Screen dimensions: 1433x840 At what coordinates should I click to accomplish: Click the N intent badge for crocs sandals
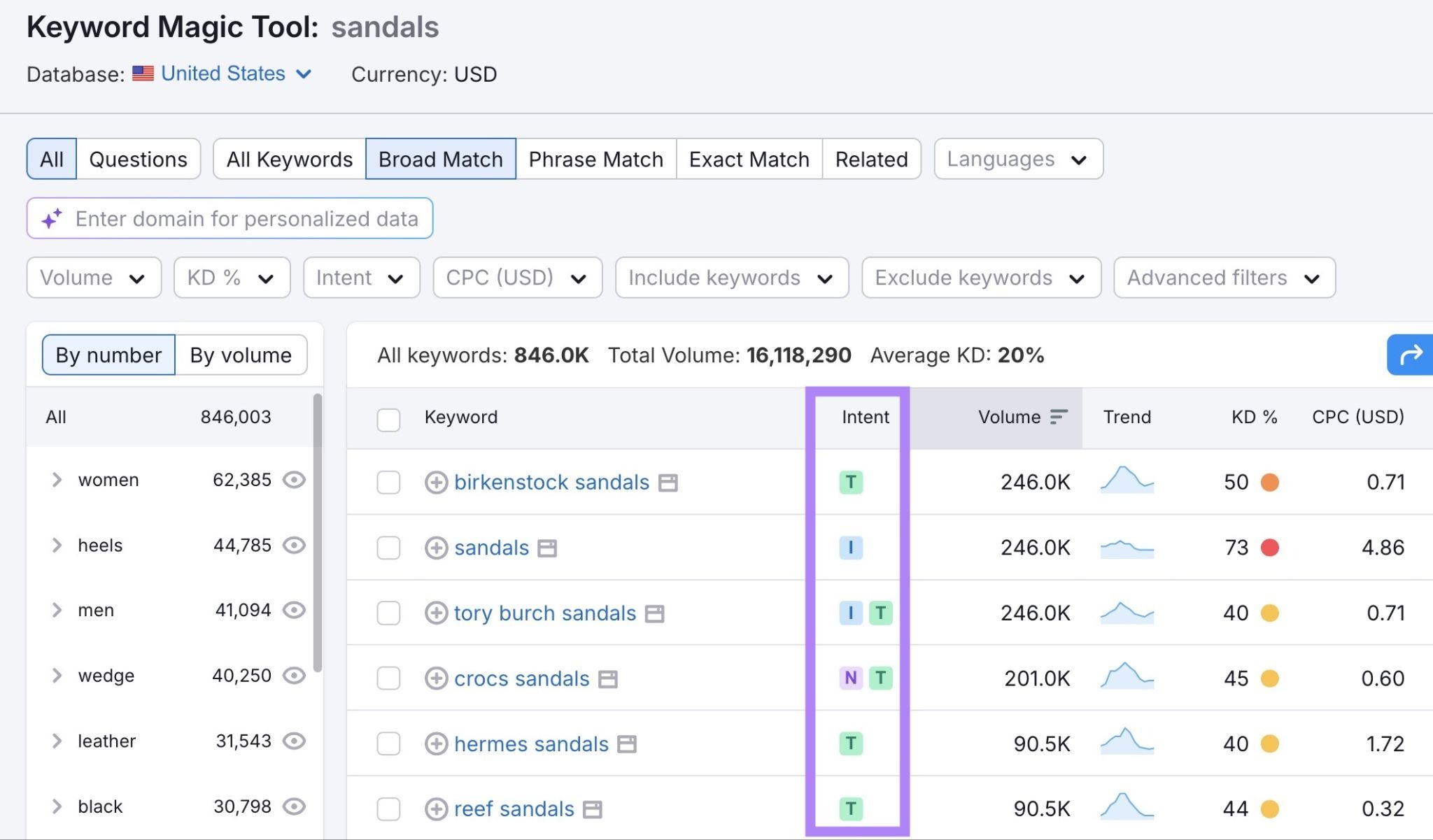[x=851, y=678]
